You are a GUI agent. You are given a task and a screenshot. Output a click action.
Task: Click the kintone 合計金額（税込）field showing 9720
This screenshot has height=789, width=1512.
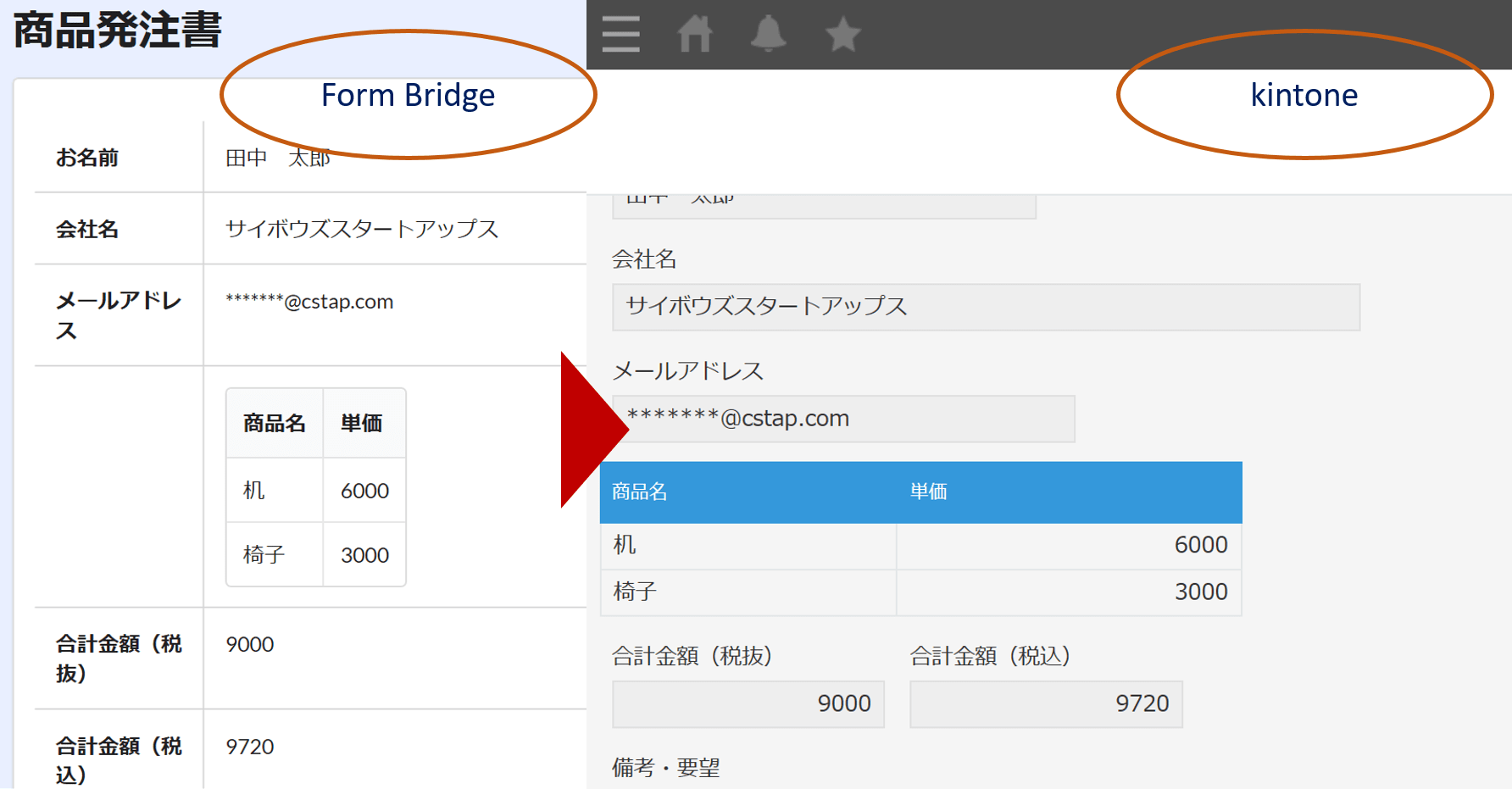1046,703
